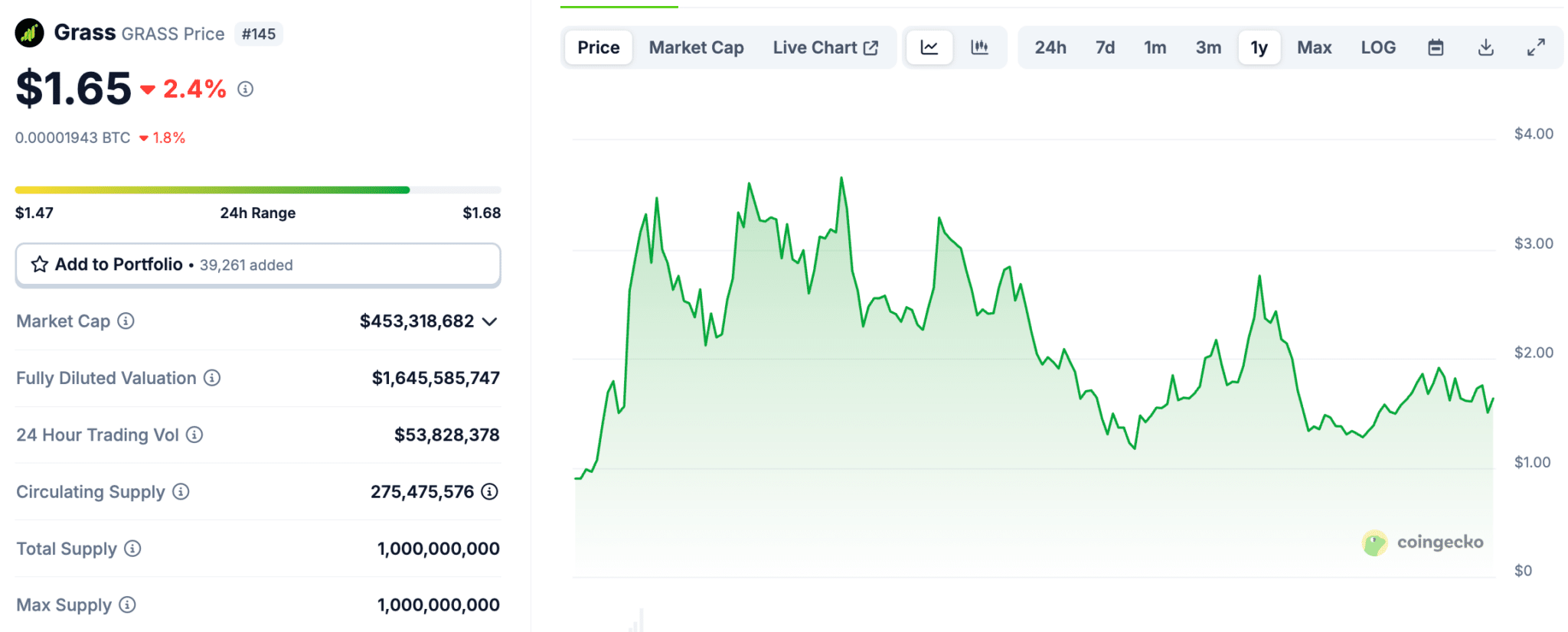Click the Add to Portfolio button
This screenshot has height=632, width=1568.
(258, 265)
